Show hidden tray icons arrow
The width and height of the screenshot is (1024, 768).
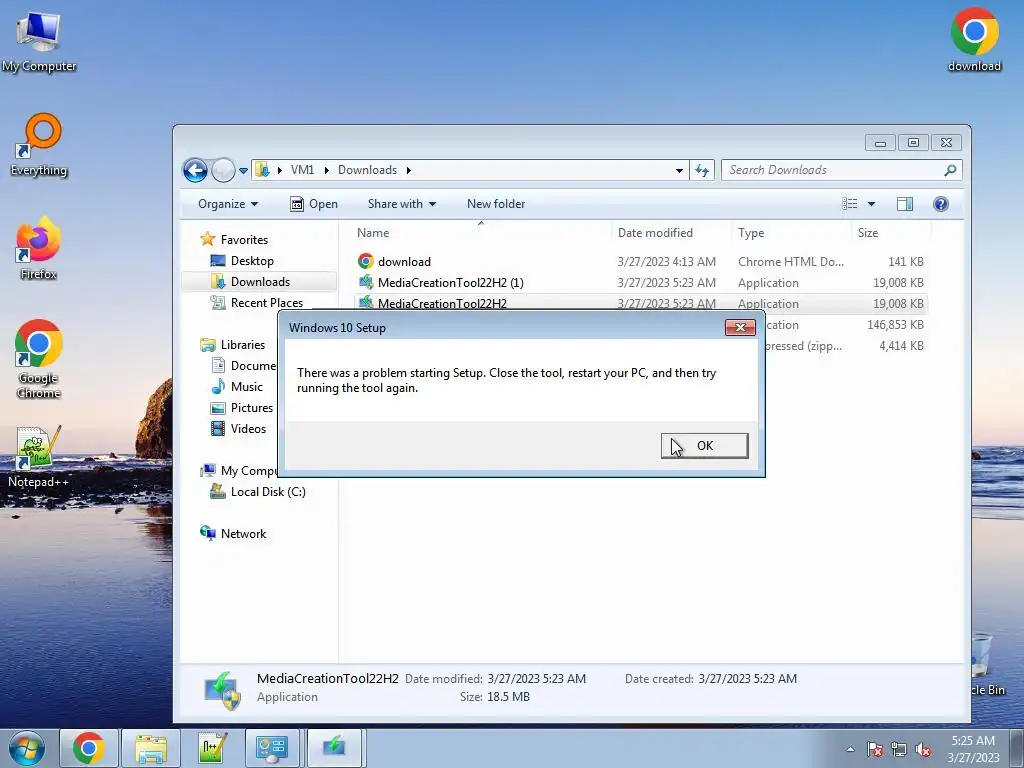[850, 749]
